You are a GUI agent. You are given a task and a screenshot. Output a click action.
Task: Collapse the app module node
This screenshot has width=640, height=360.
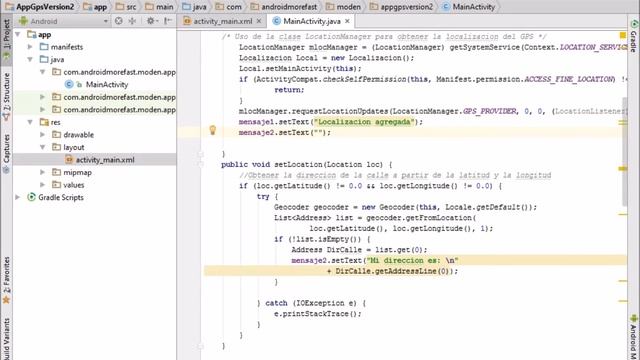(x=18, y=35)
